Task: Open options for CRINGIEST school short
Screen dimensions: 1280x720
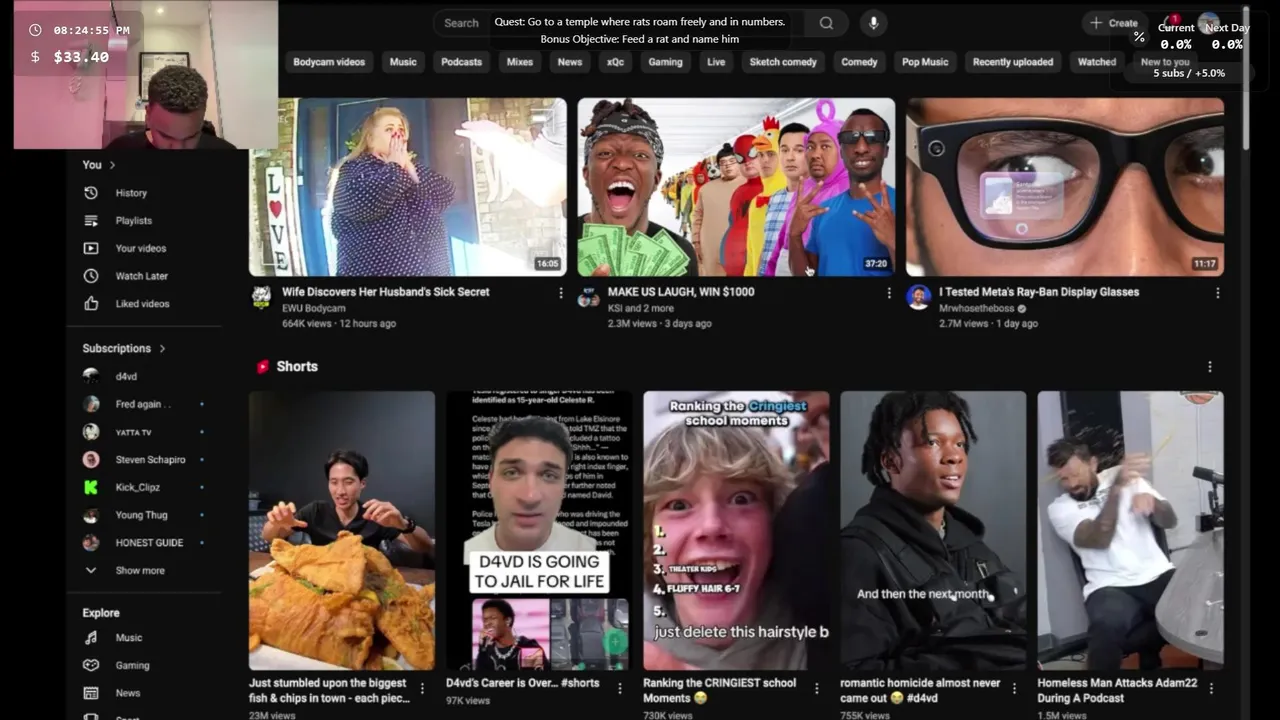Action: (816, 688)
